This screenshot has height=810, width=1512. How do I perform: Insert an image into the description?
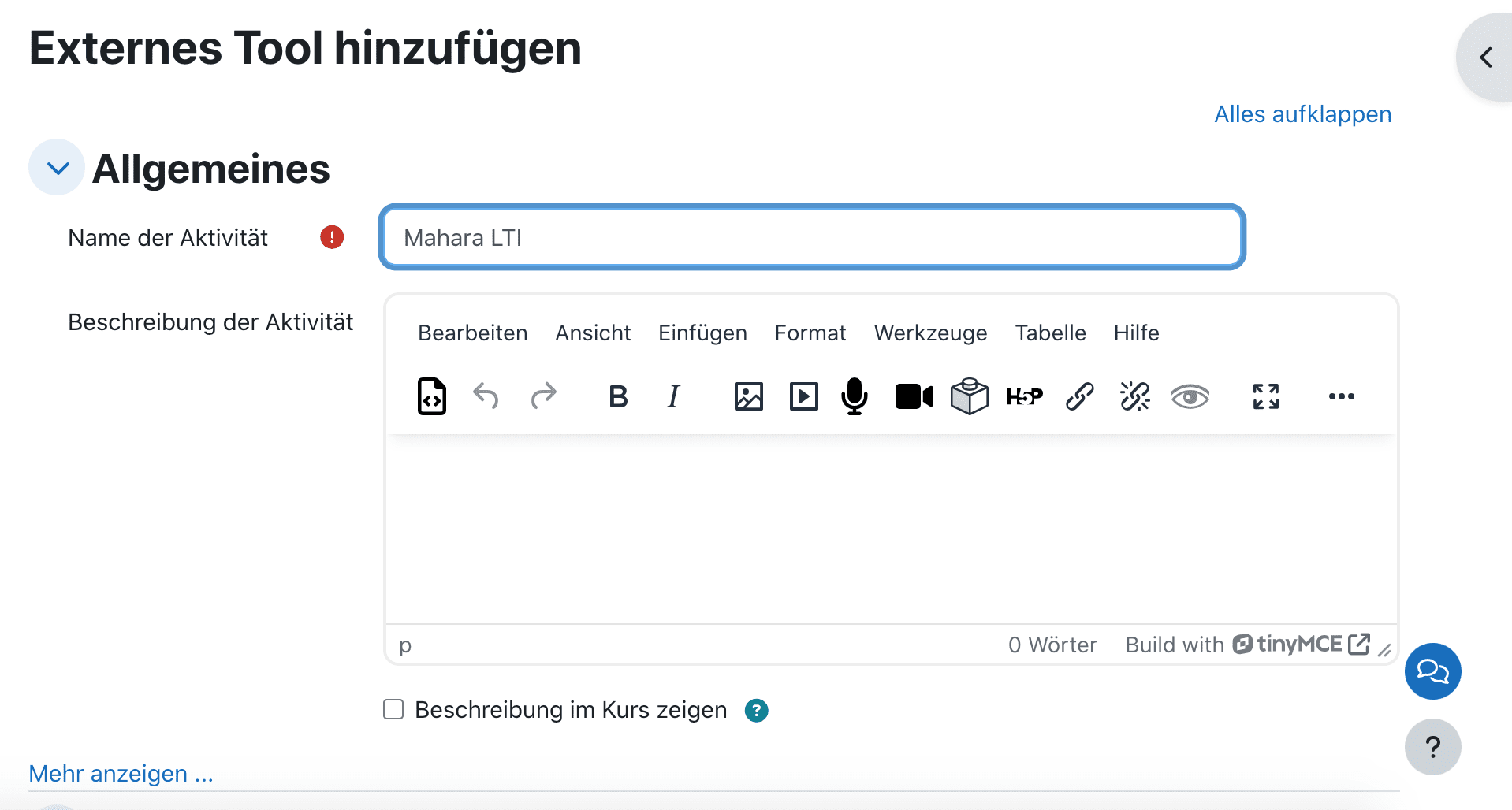pos(748,396)
